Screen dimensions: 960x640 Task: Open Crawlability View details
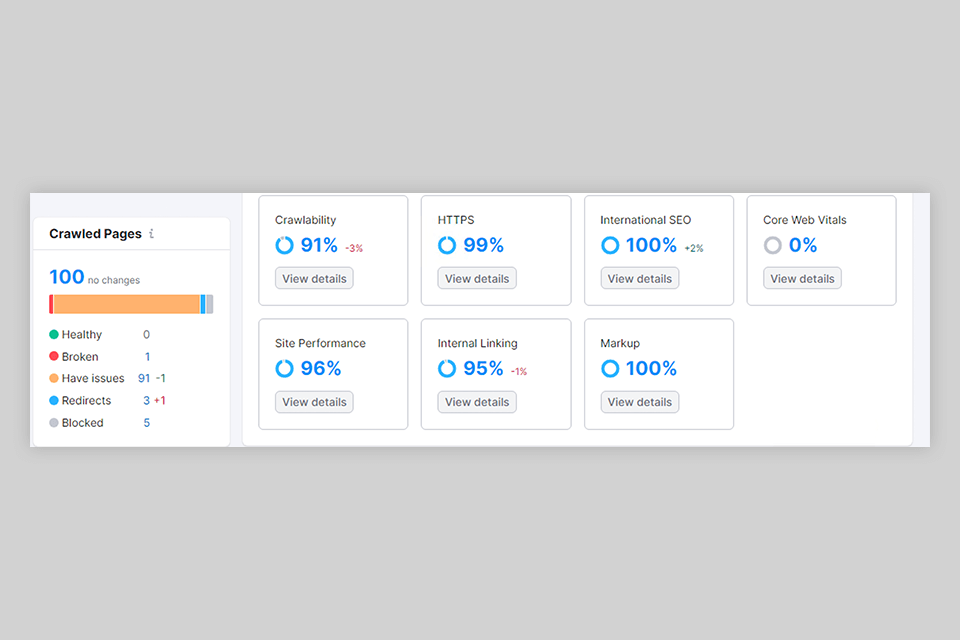[314, 279]
